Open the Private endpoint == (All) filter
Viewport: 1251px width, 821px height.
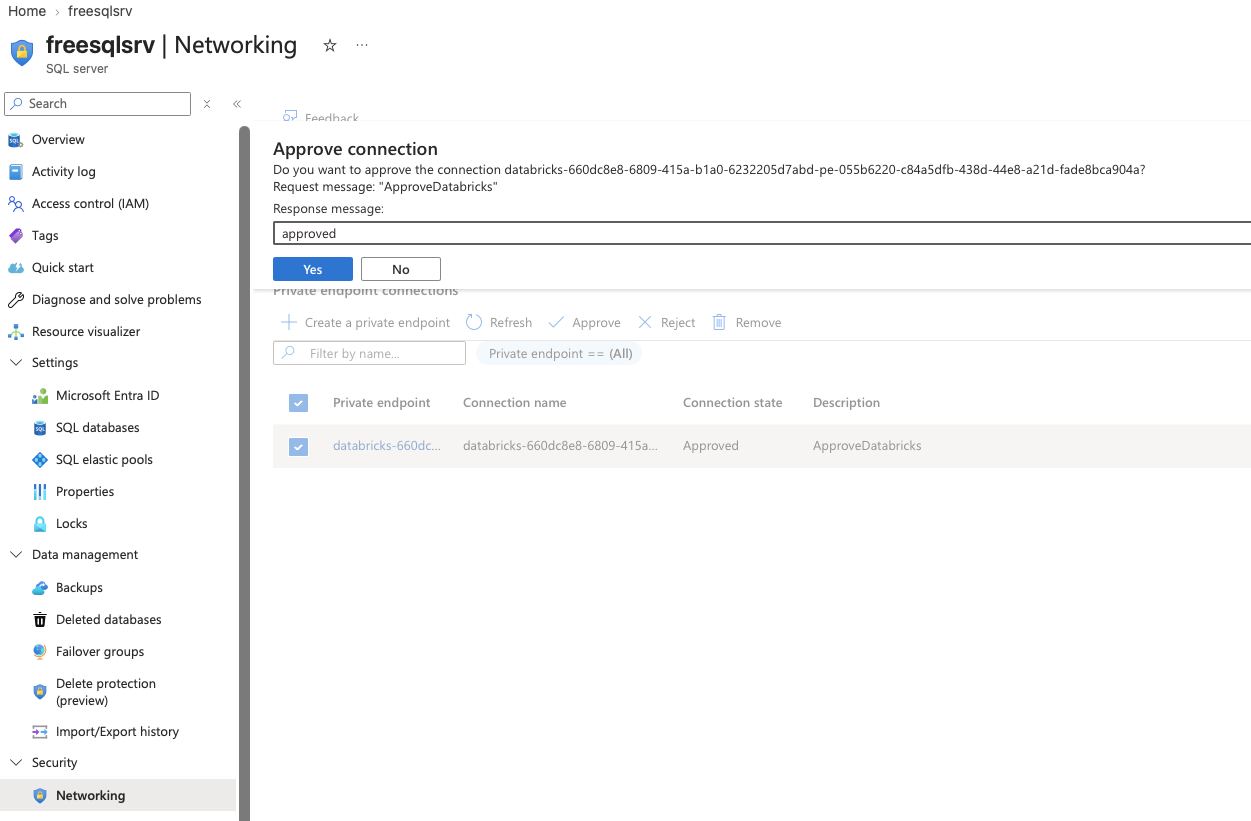click(560, 353)
